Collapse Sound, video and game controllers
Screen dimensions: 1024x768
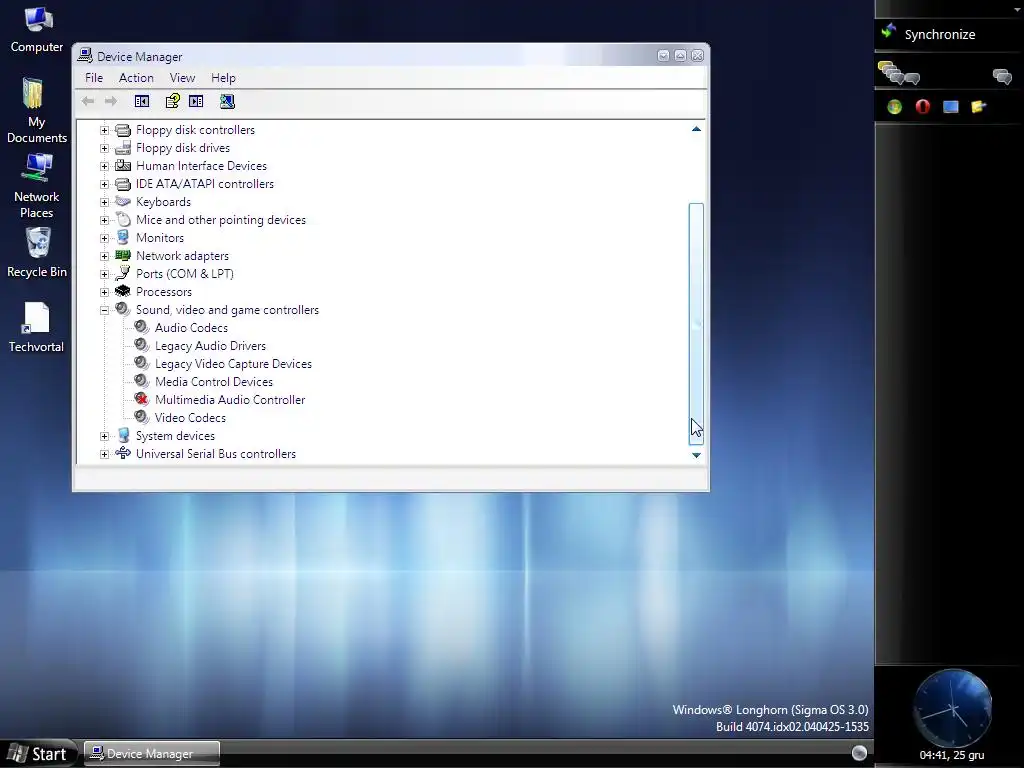pyautogui.click(x=104, y=310)
